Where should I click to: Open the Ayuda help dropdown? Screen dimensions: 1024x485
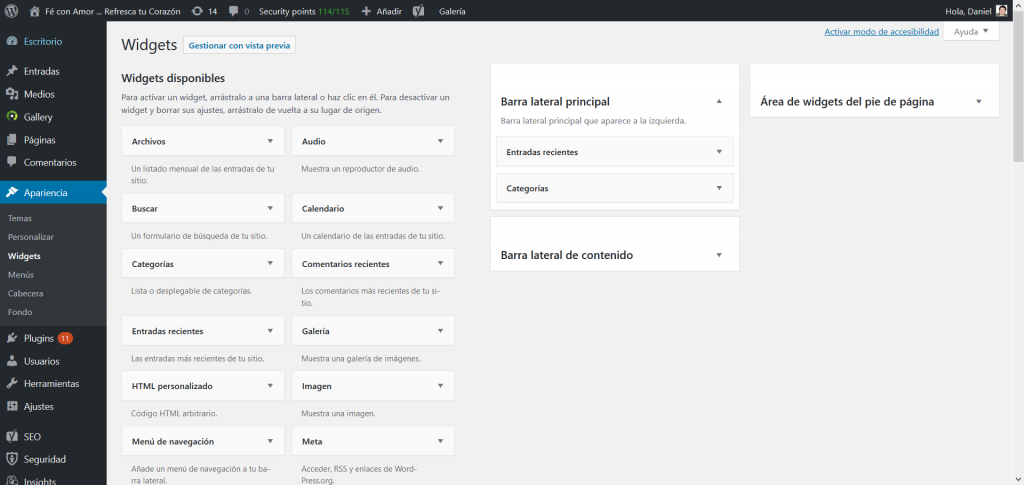971,32
